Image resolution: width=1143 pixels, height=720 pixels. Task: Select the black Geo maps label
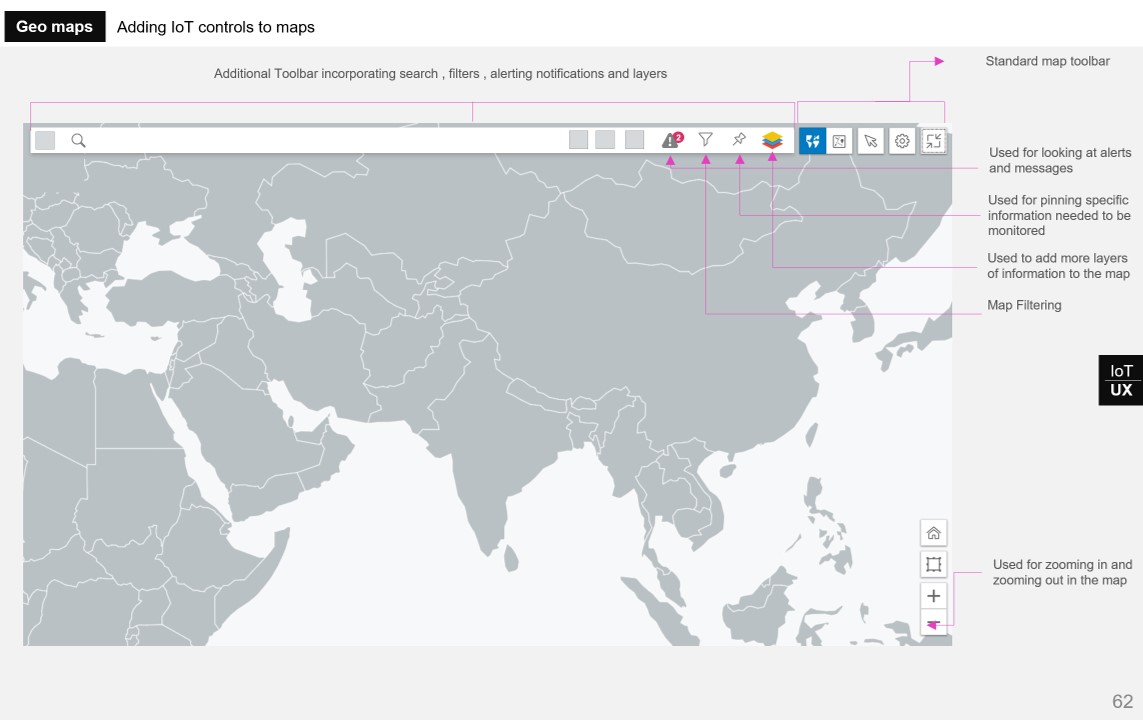[54, 27]
